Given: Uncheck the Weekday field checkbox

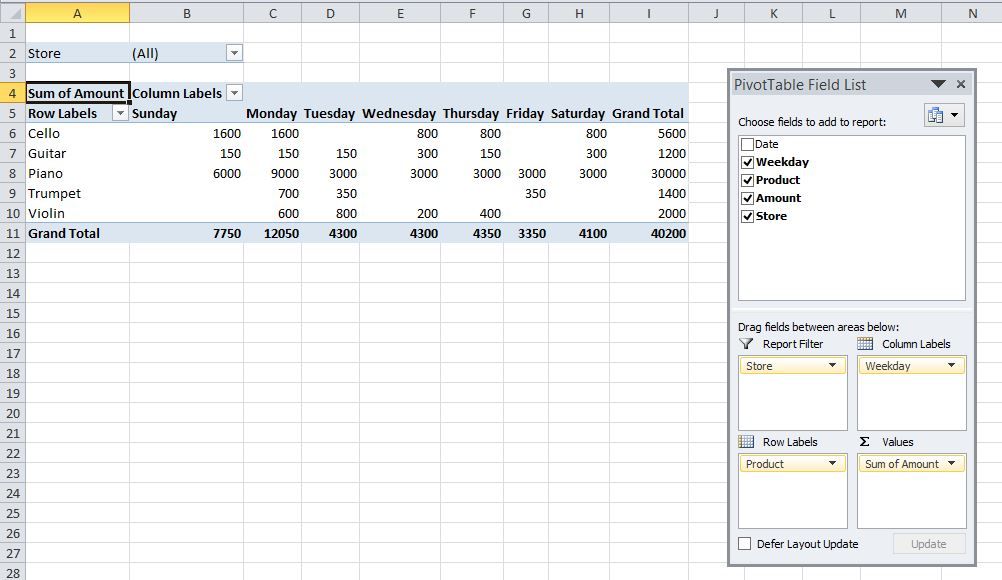Looking at the screenshot, I should pos(747,161).
